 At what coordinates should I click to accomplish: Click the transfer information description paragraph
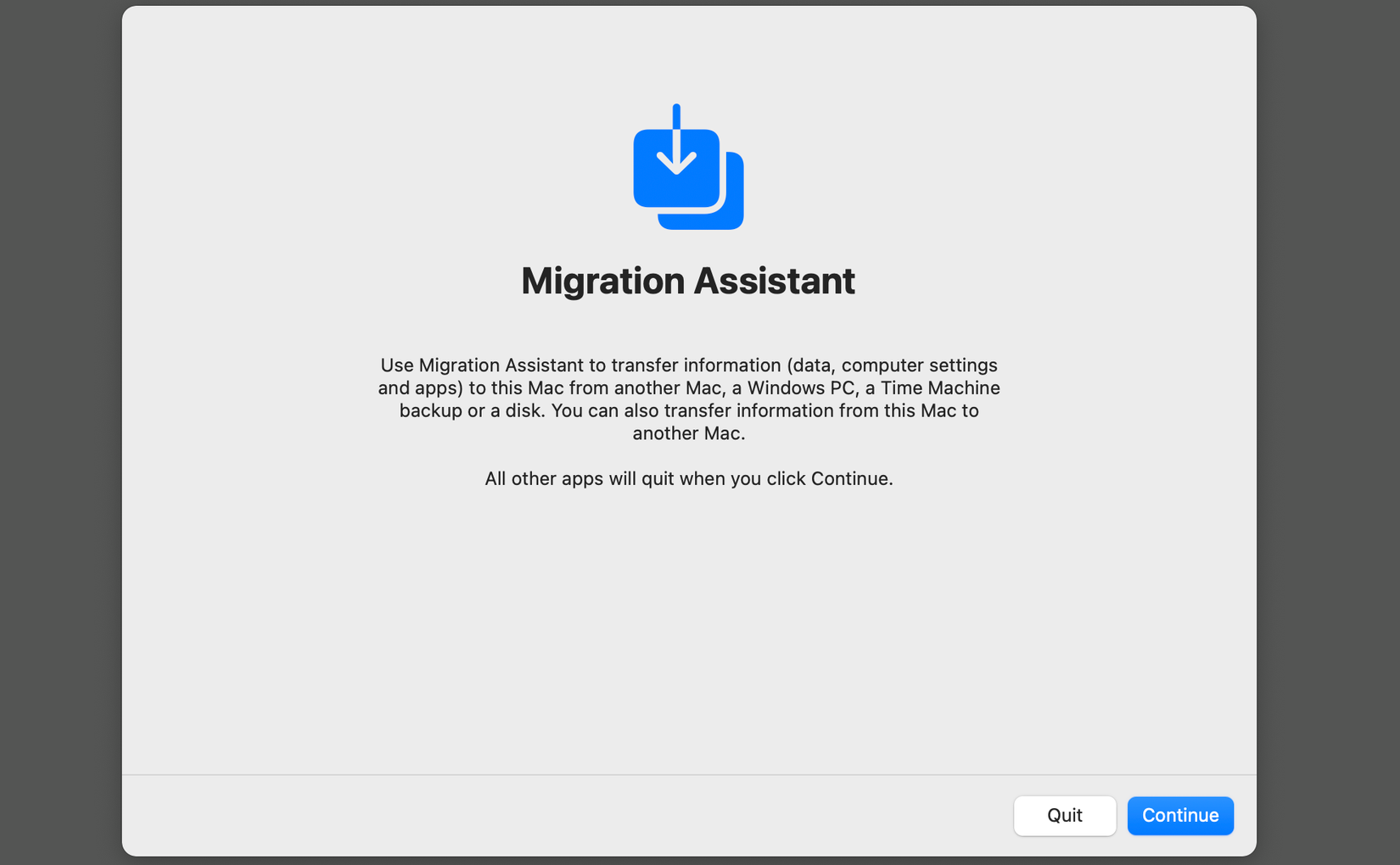[688, 399]
